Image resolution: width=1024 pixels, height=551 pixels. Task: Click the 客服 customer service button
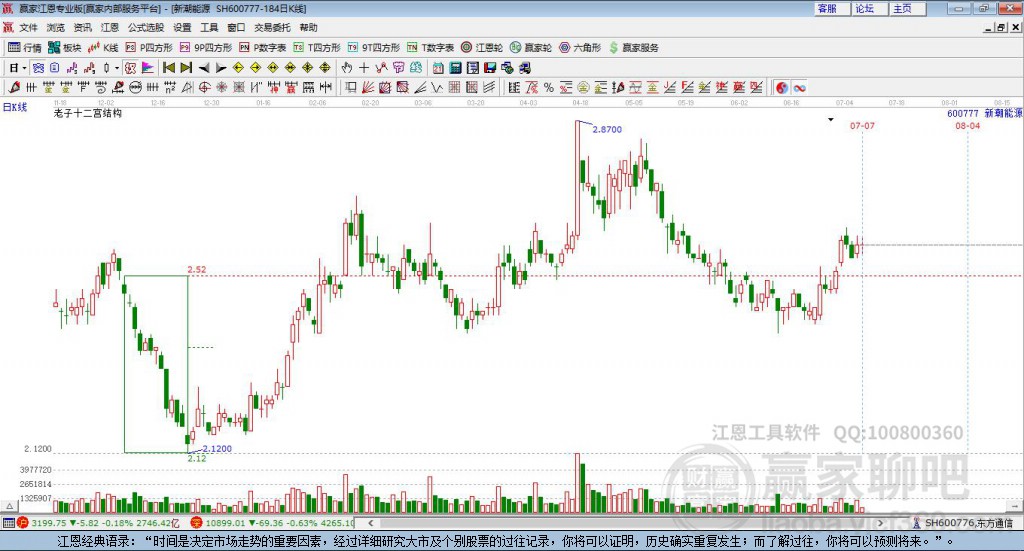tap(827, 8)
